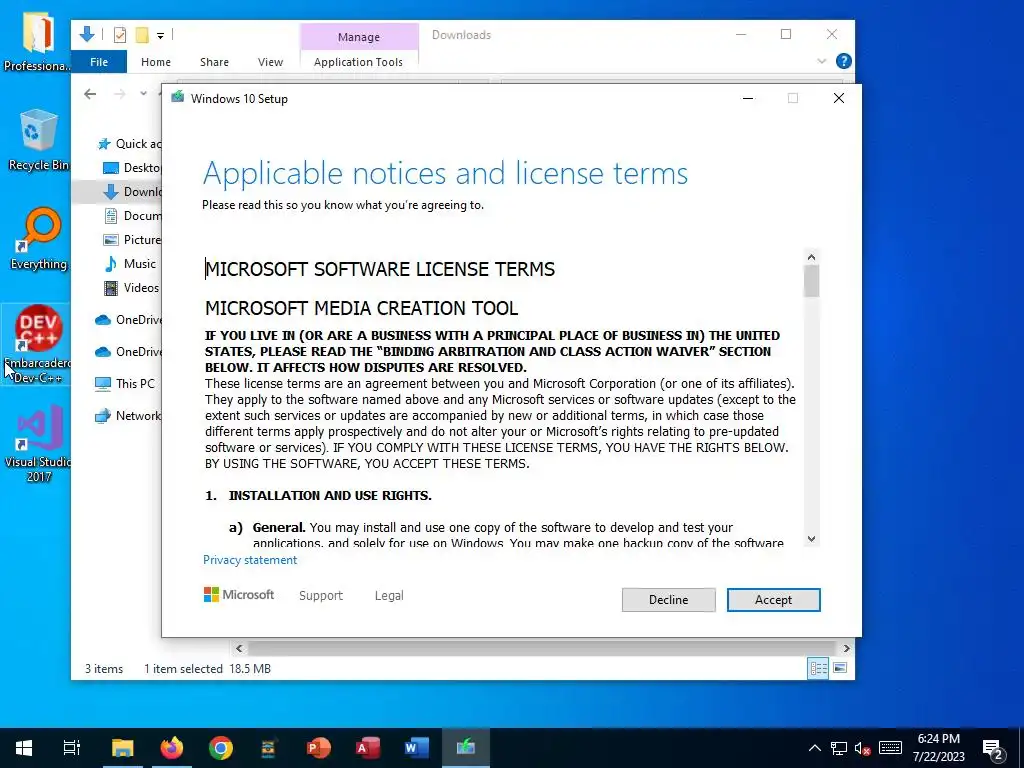The image size is (1024, 768).
Task: Select This PC in Explorer sidebar
Action: [125, 384]
